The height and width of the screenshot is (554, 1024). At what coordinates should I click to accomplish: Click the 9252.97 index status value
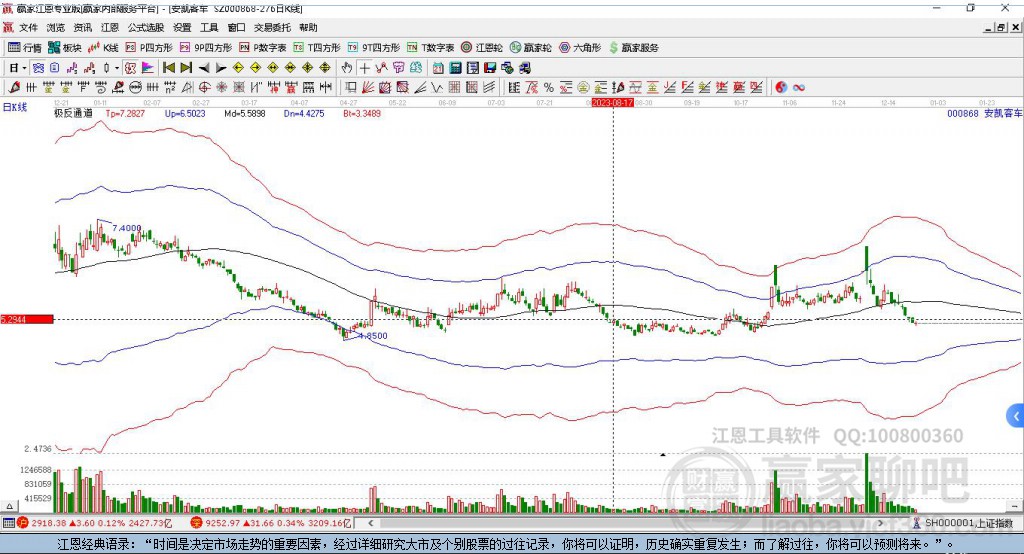(x=223, y=523)
